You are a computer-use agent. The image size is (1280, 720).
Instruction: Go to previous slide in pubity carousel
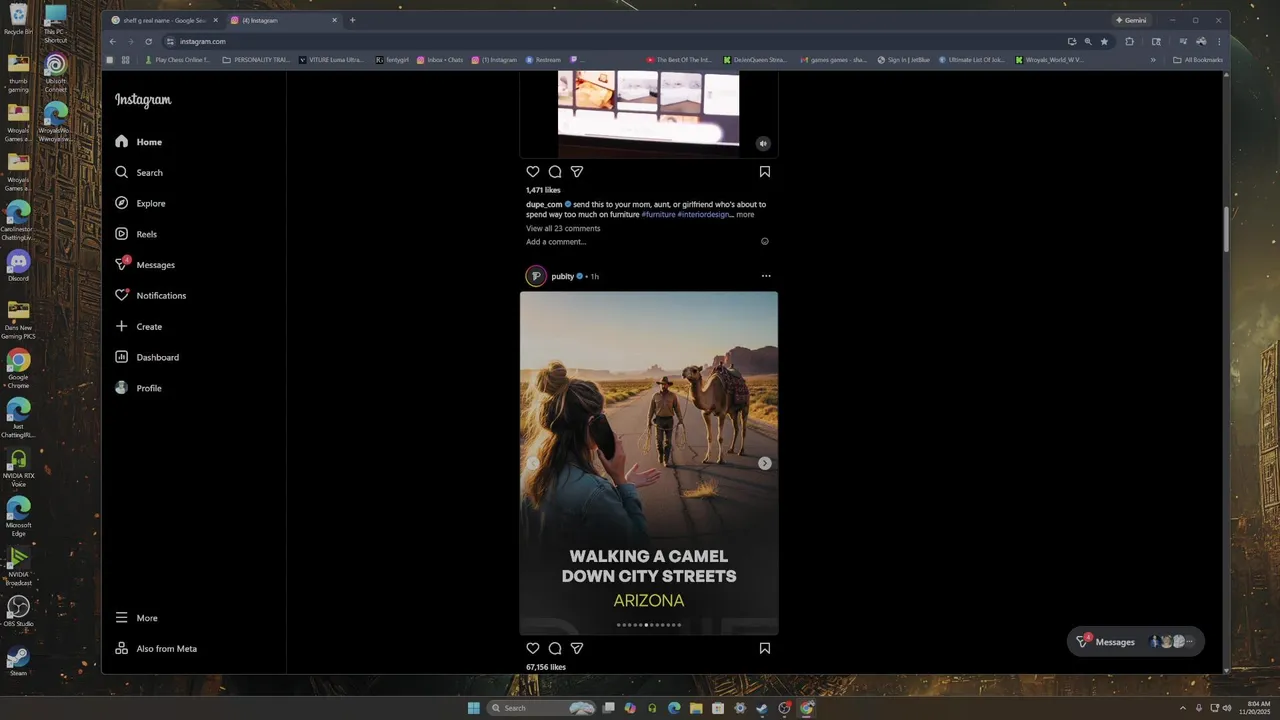pyautogui.click(x=533, y=463)
